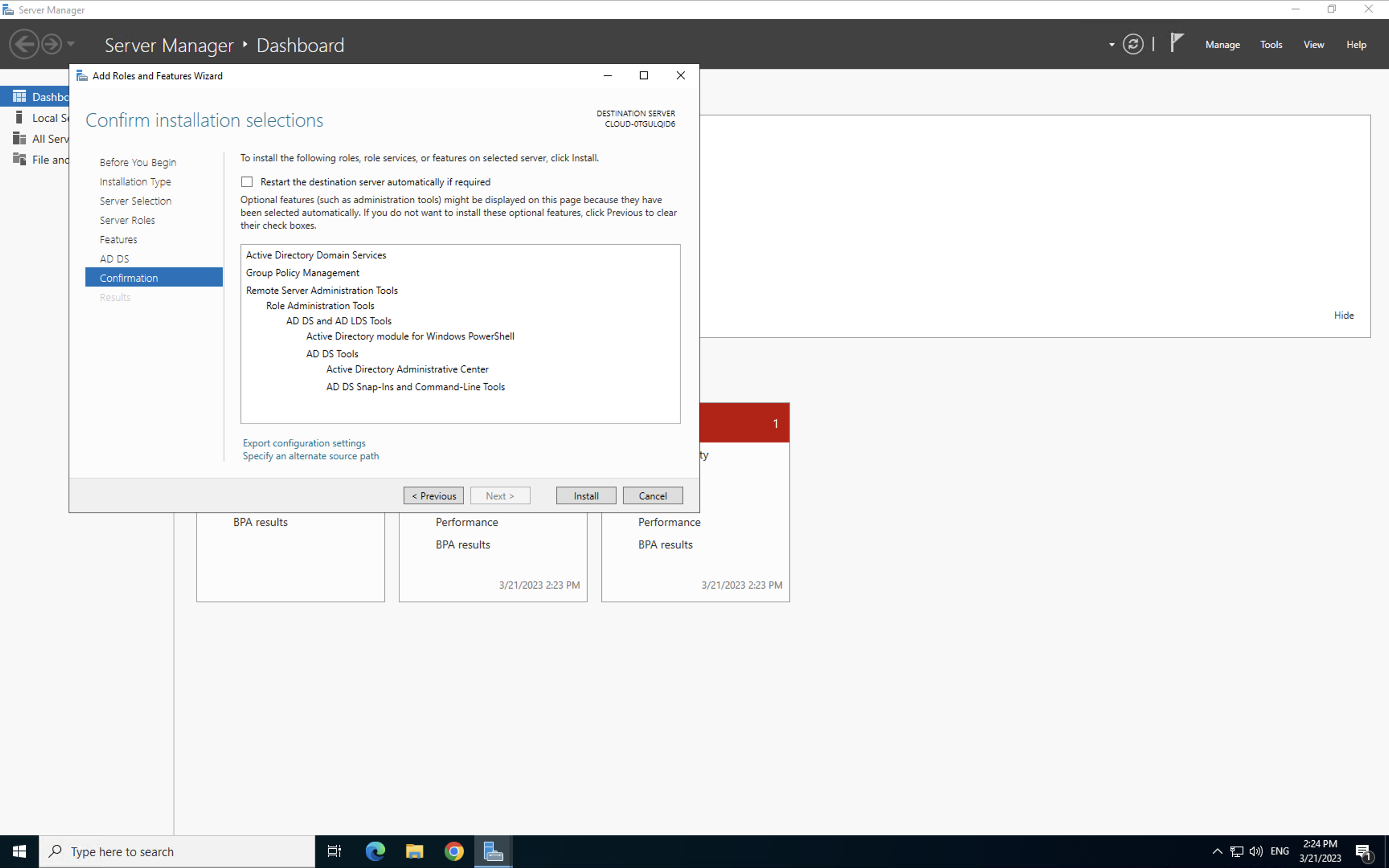Open the Task View taskbar icon
This screenshot has width=1389, height=868.
point(334,851)
